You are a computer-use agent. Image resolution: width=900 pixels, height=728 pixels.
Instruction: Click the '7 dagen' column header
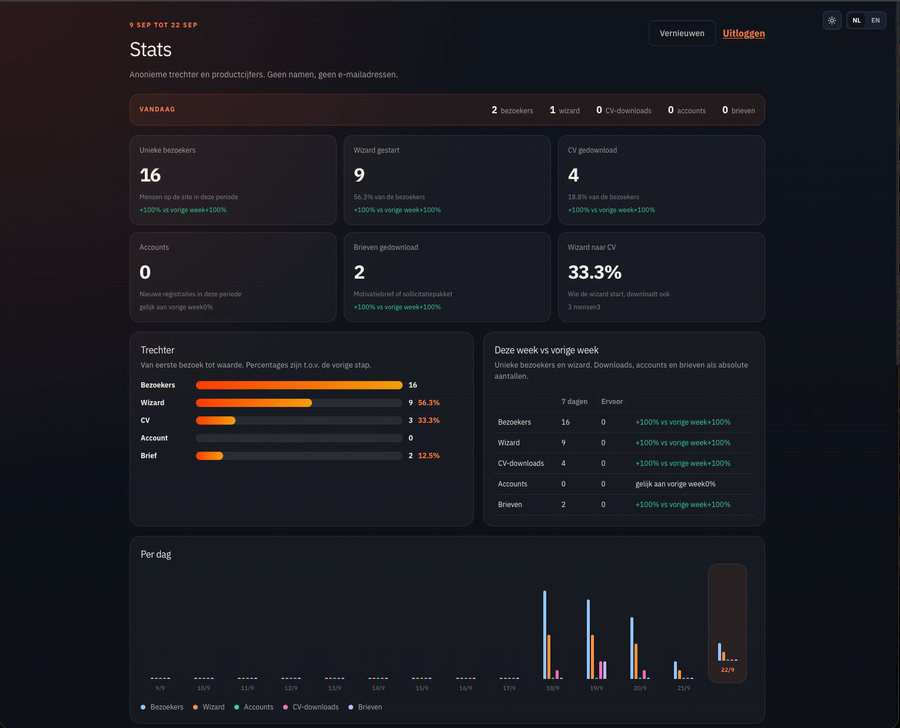point(574,401)
